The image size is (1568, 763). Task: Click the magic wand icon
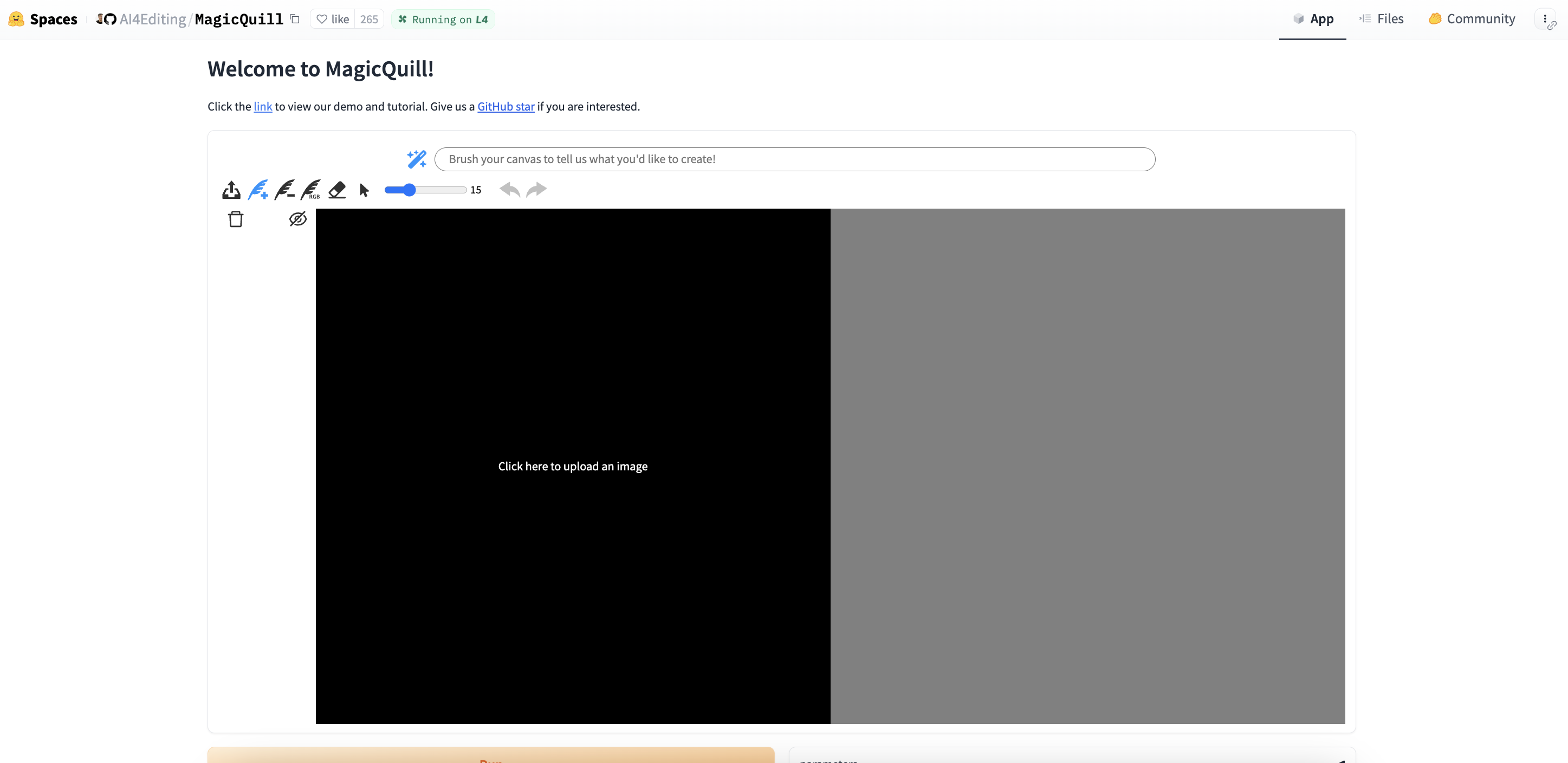(x=417, y=159)
